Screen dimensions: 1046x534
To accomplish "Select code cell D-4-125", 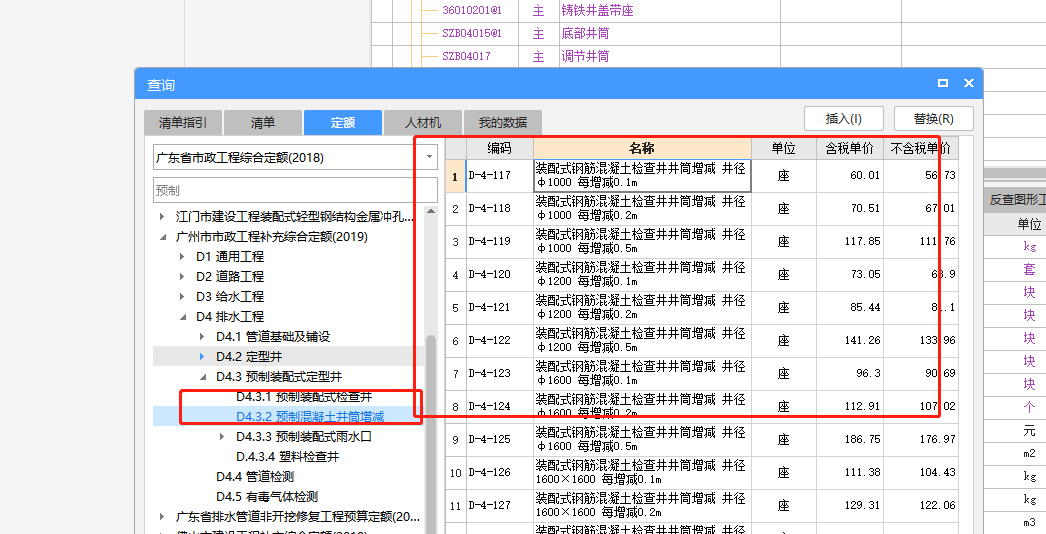I will click(499, 440).
